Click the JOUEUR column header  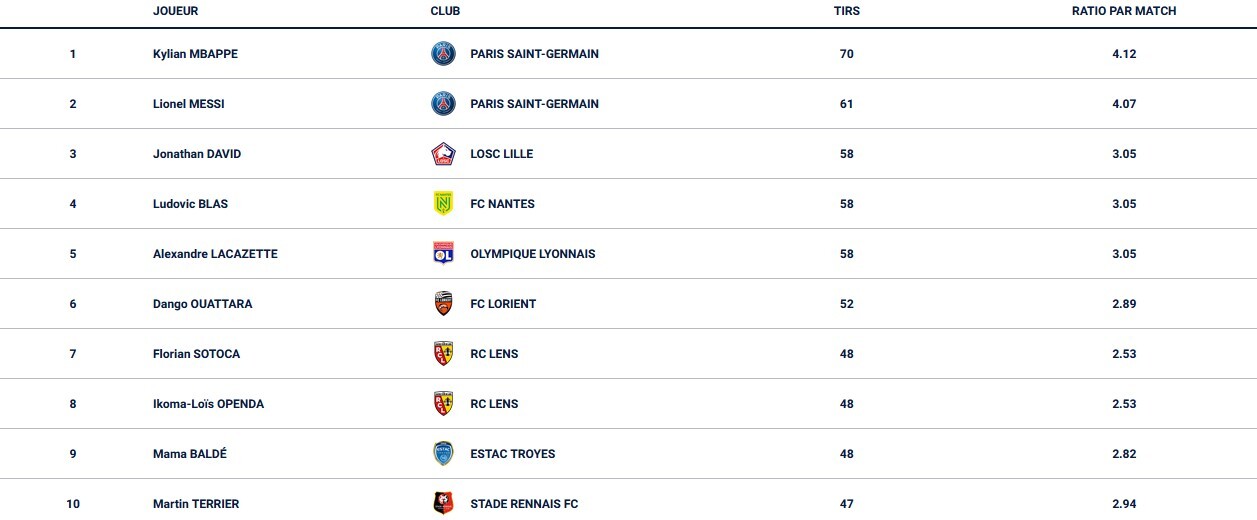175,11
